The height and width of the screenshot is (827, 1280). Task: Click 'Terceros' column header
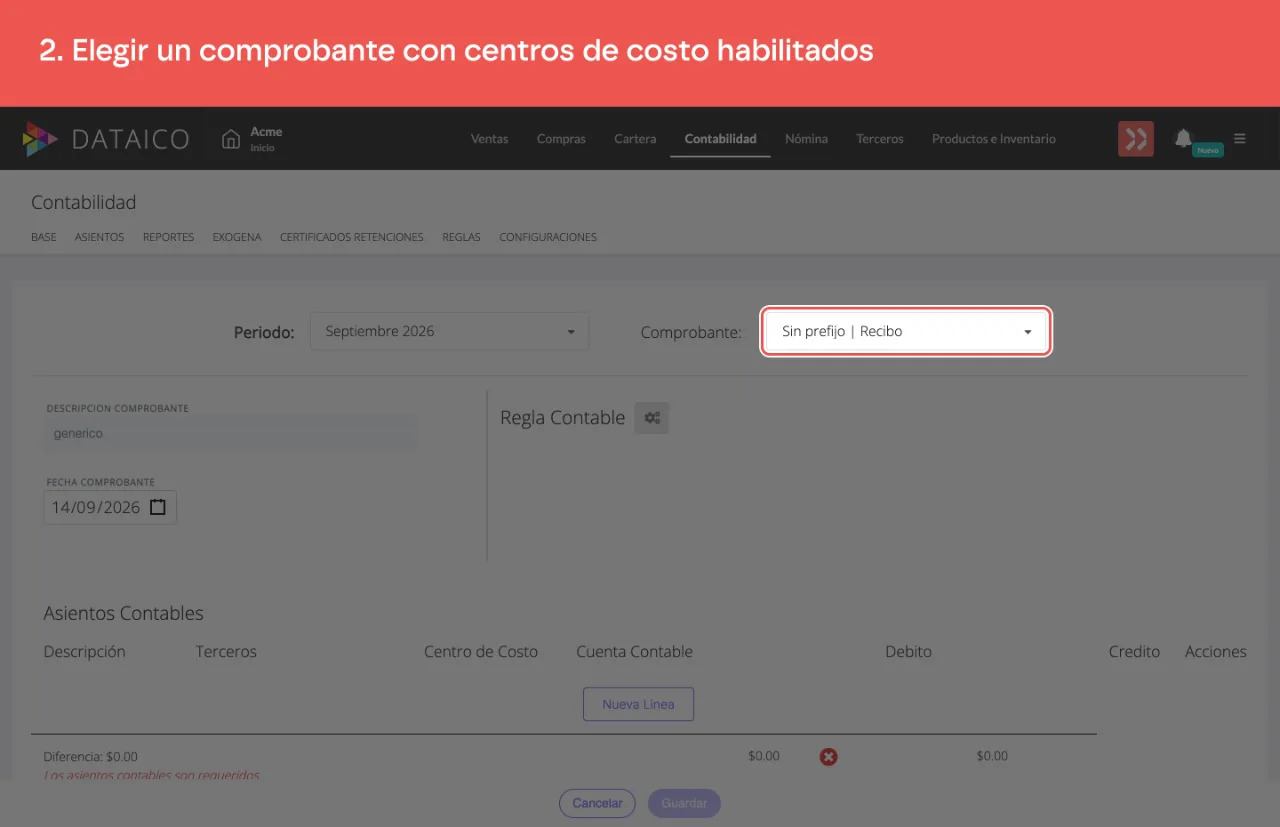(x=226, y=652)
